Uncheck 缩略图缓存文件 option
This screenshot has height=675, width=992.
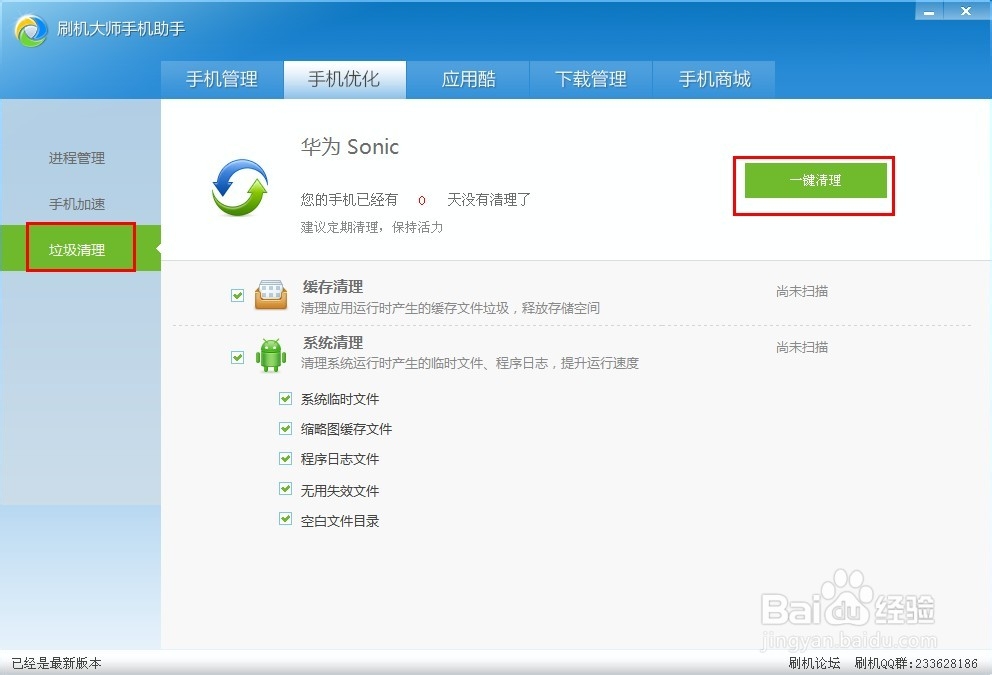click(x=285, y=428)
